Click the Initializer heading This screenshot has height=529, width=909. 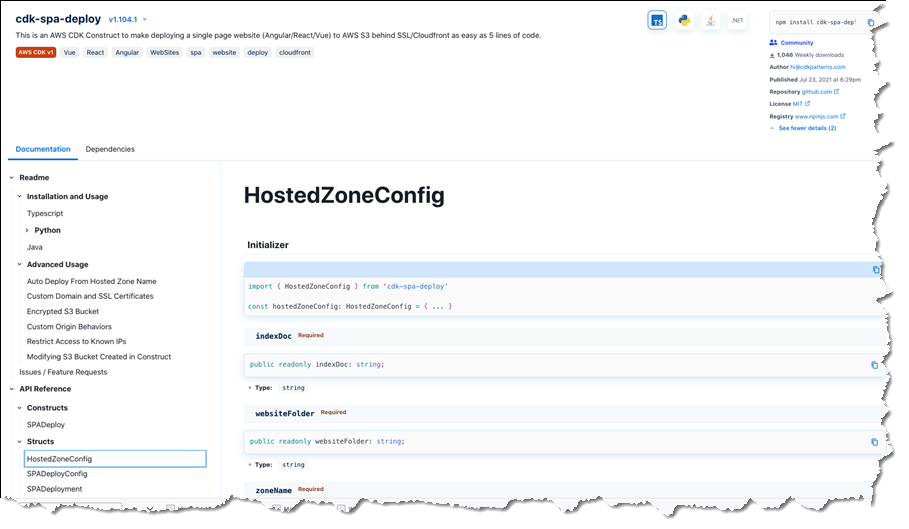[x=268, y=245]
